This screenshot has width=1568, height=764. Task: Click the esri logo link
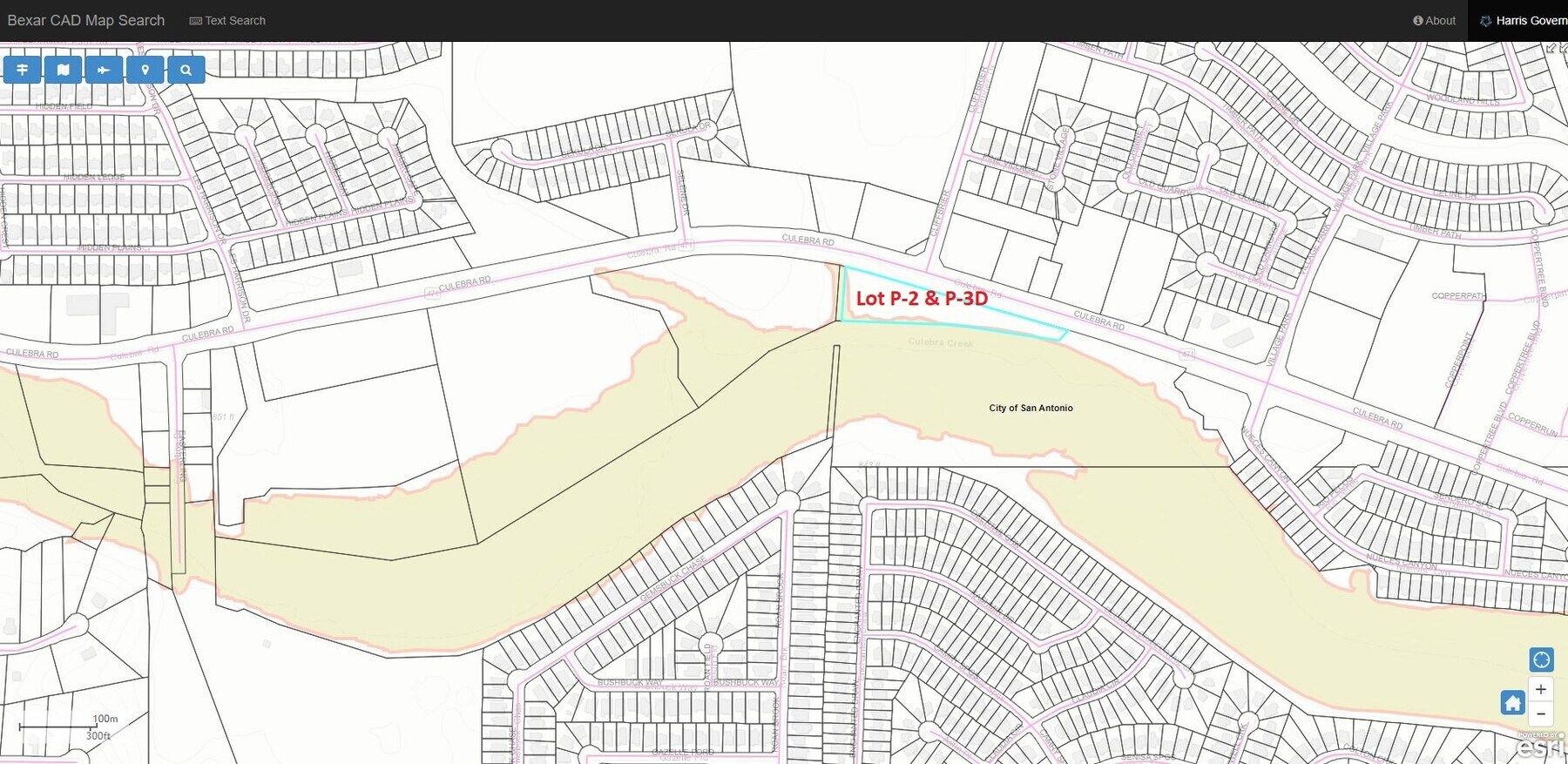[1541, 747]
